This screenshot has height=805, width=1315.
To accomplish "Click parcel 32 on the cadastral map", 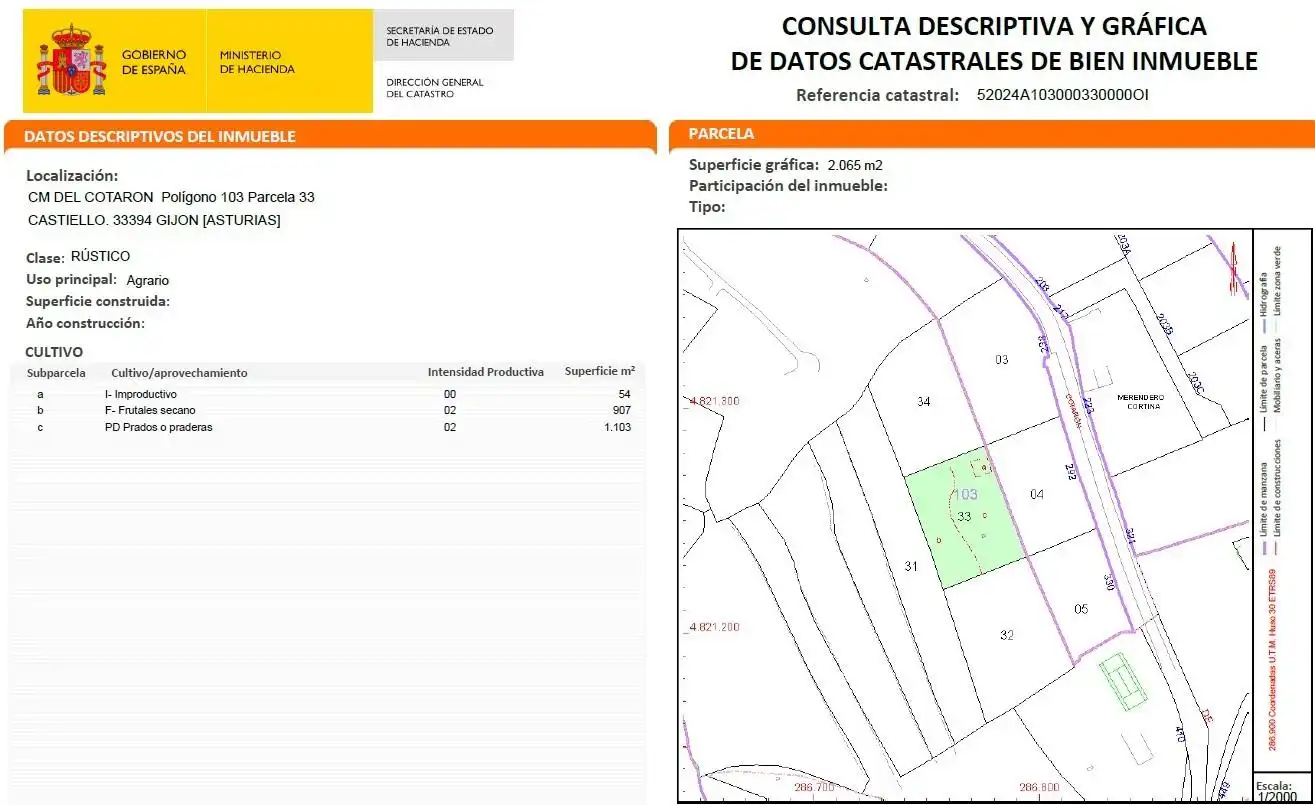I will [x=1007, y=634].
